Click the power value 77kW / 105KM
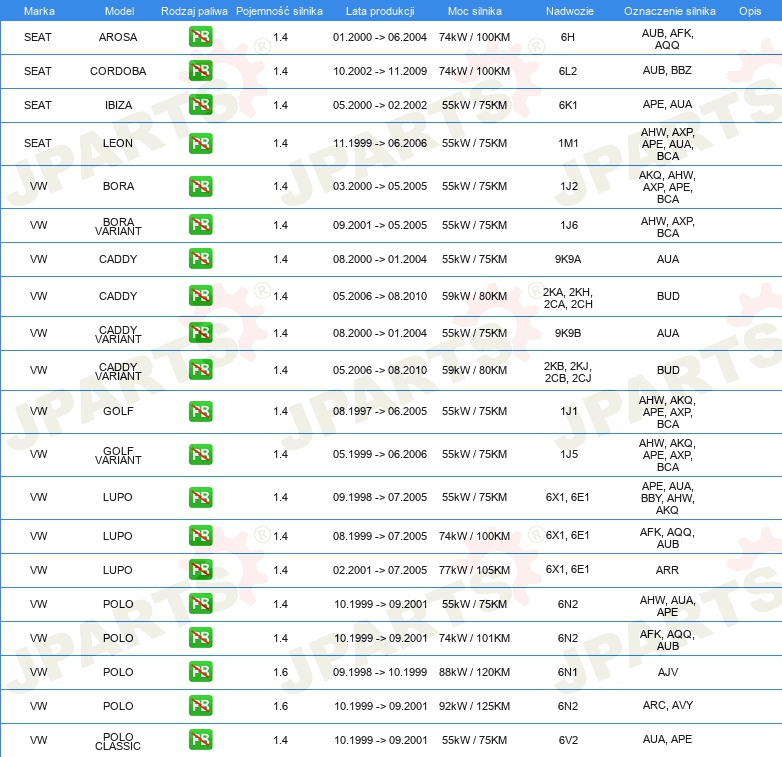 [x=474, y=569]
